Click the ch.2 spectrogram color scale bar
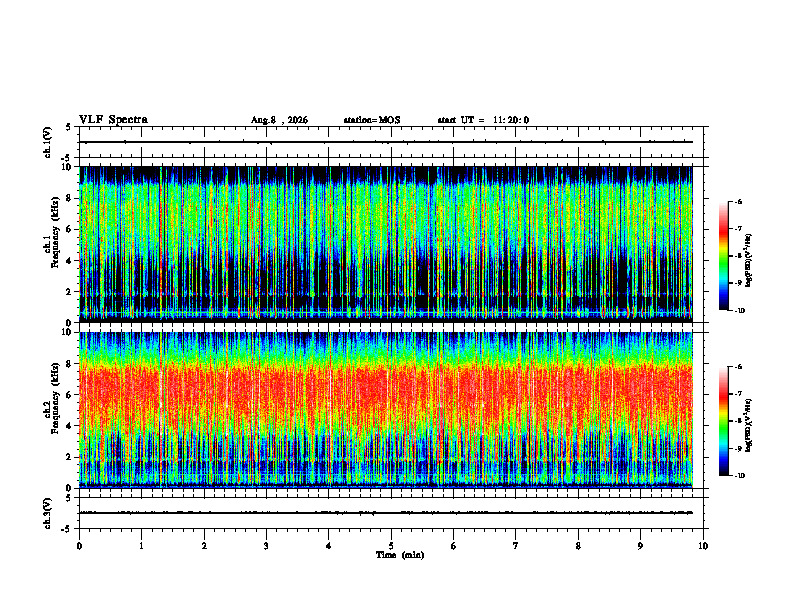Viewport: 792px width, 612px height. 723,421
